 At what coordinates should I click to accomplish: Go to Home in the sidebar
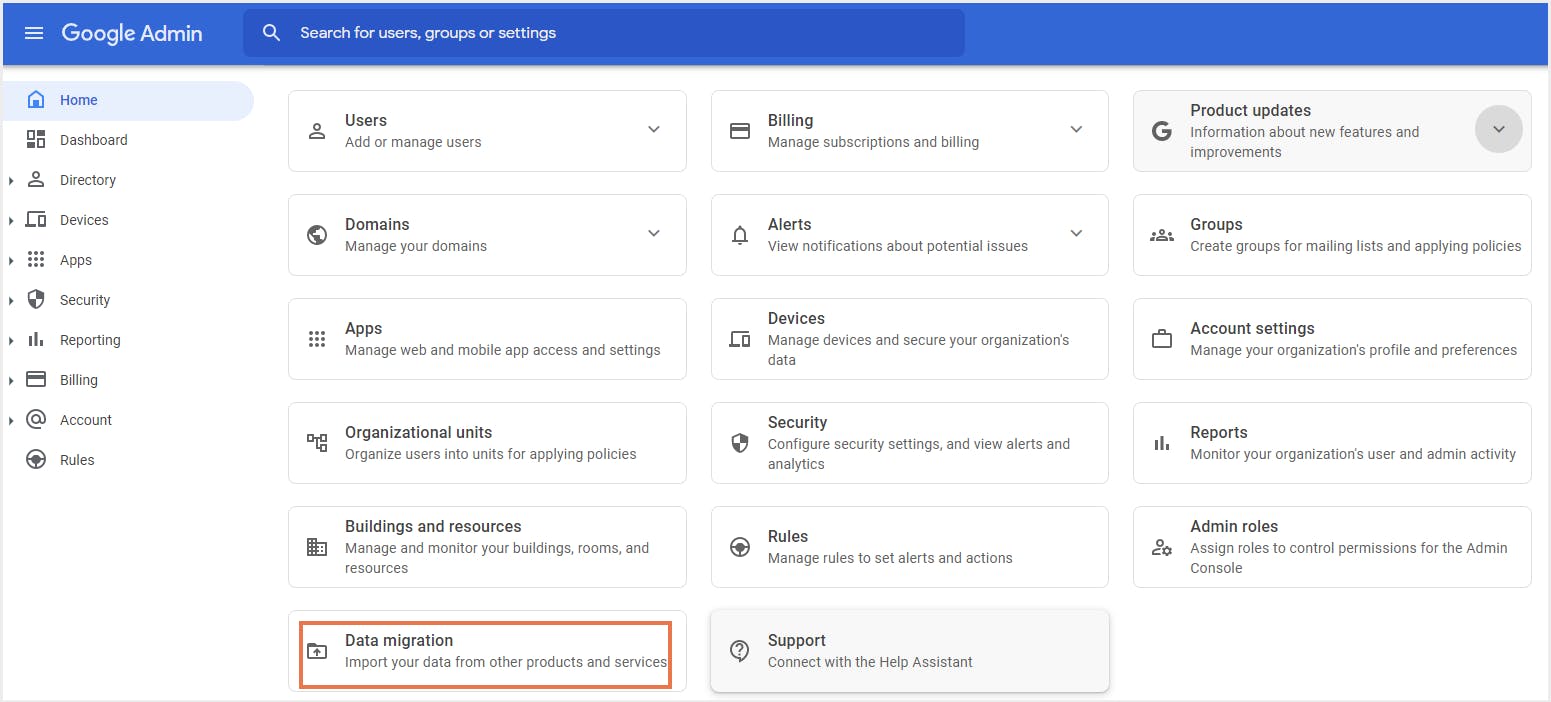pyautogui.click(x=78, y=100)
